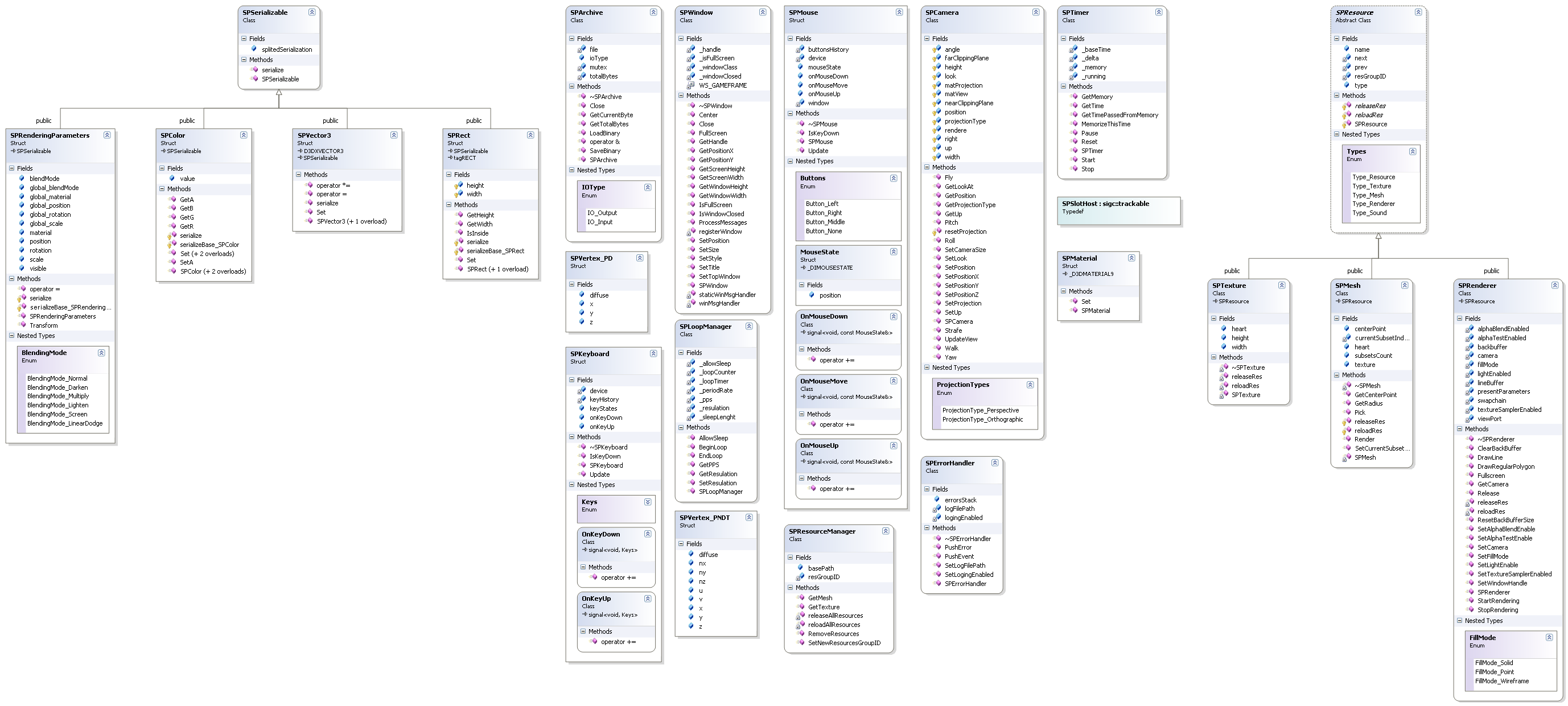
Task: Select ProjectionType_Orthographic enum member
Action: pos(982,419)
